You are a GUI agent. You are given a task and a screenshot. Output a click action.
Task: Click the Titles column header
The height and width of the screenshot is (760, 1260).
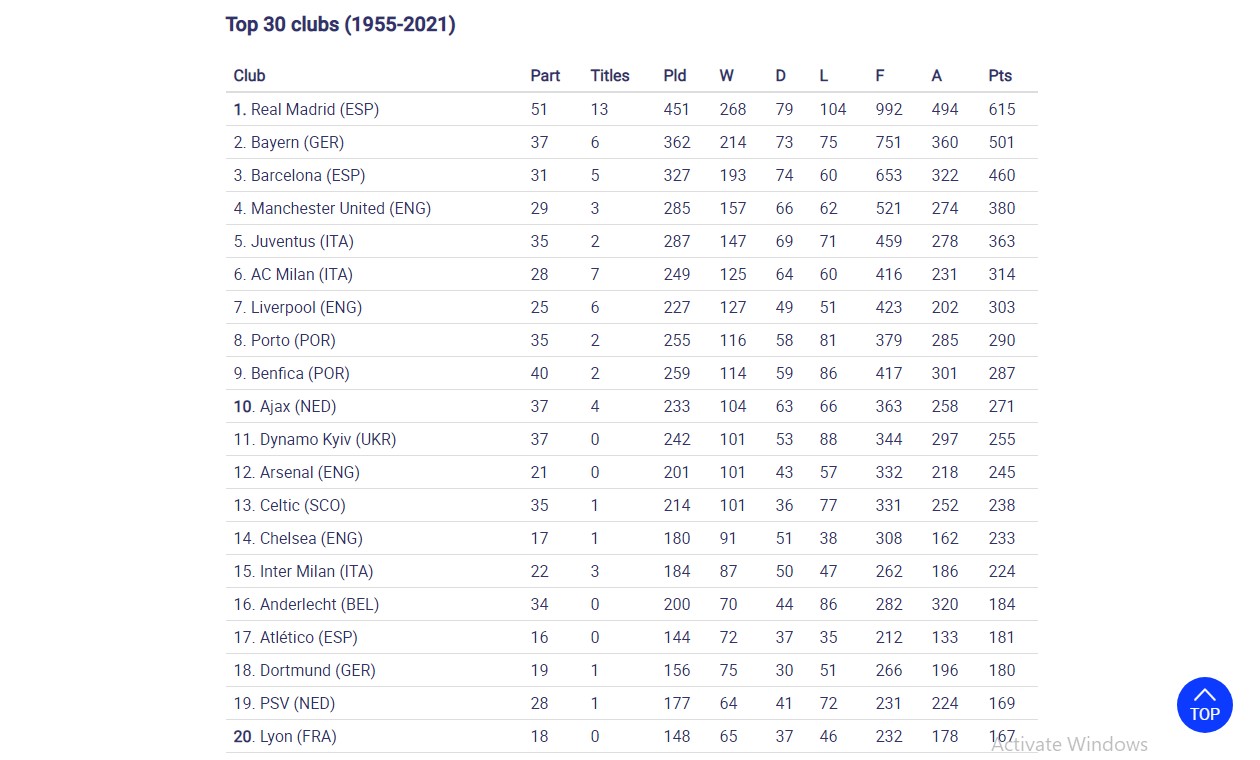(x=609, y=76)
